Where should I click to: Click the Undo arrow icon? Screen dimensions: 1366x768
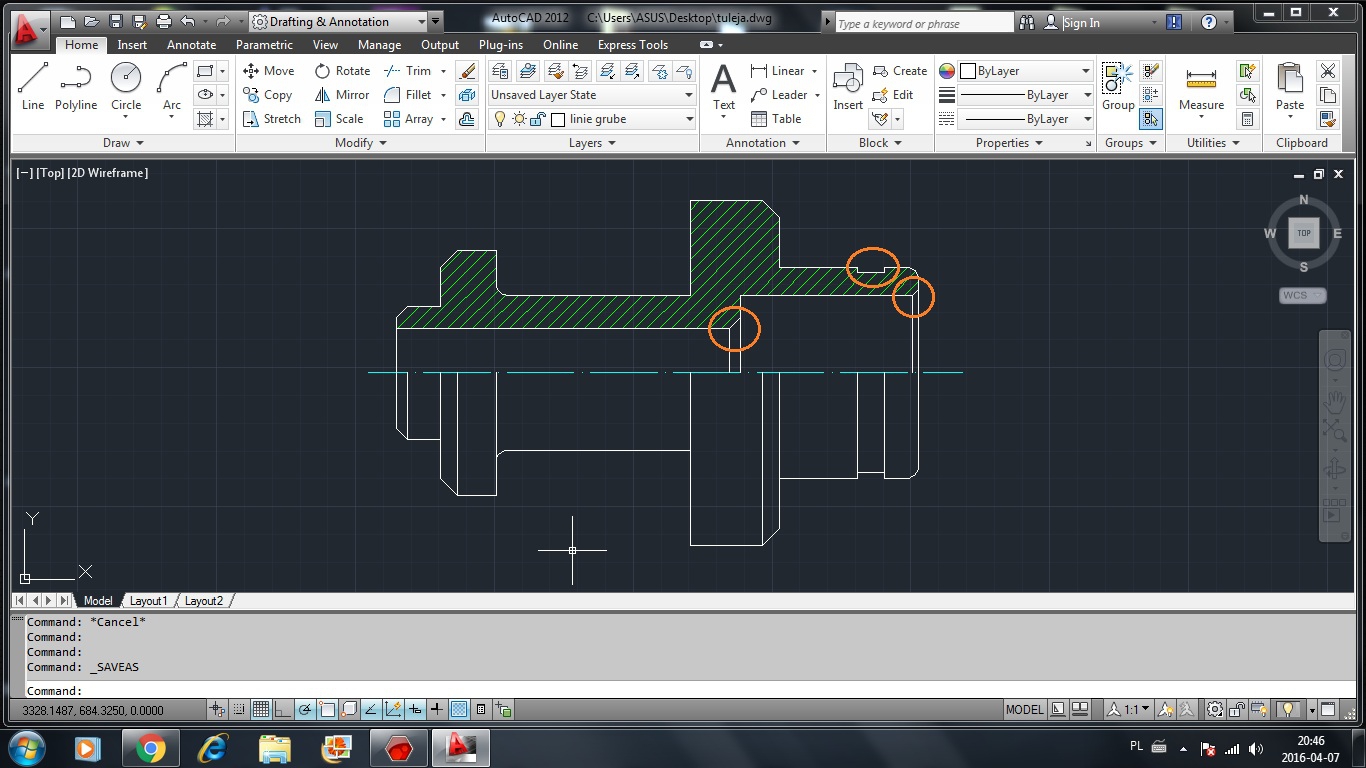(x=187, y=21)
